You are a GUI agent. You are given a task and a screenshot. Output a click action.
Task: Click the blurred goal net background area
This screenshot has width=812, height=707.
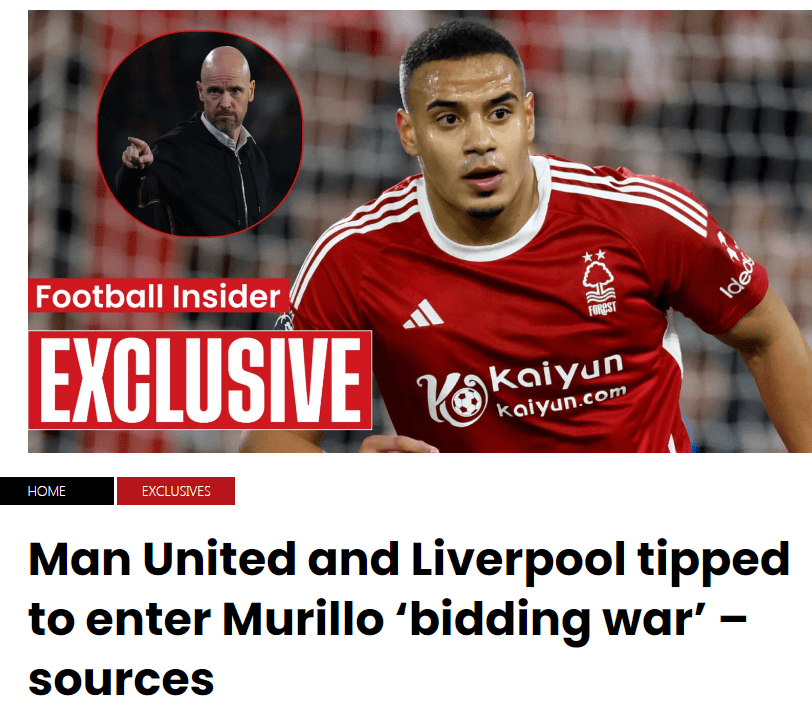[x=673, y=93]
